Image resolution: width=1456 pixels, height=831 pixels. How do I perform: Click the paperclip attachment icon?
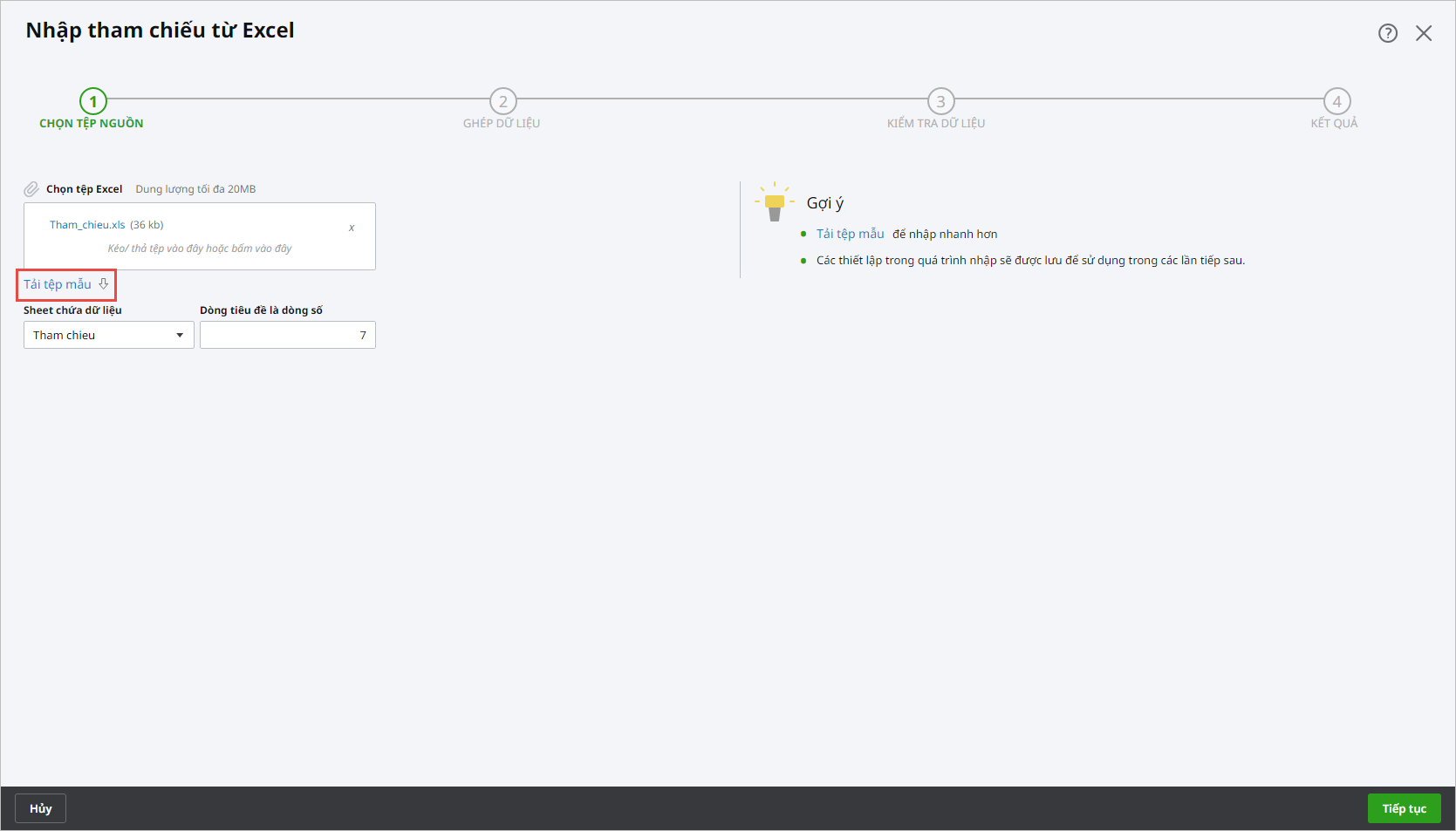31,189
